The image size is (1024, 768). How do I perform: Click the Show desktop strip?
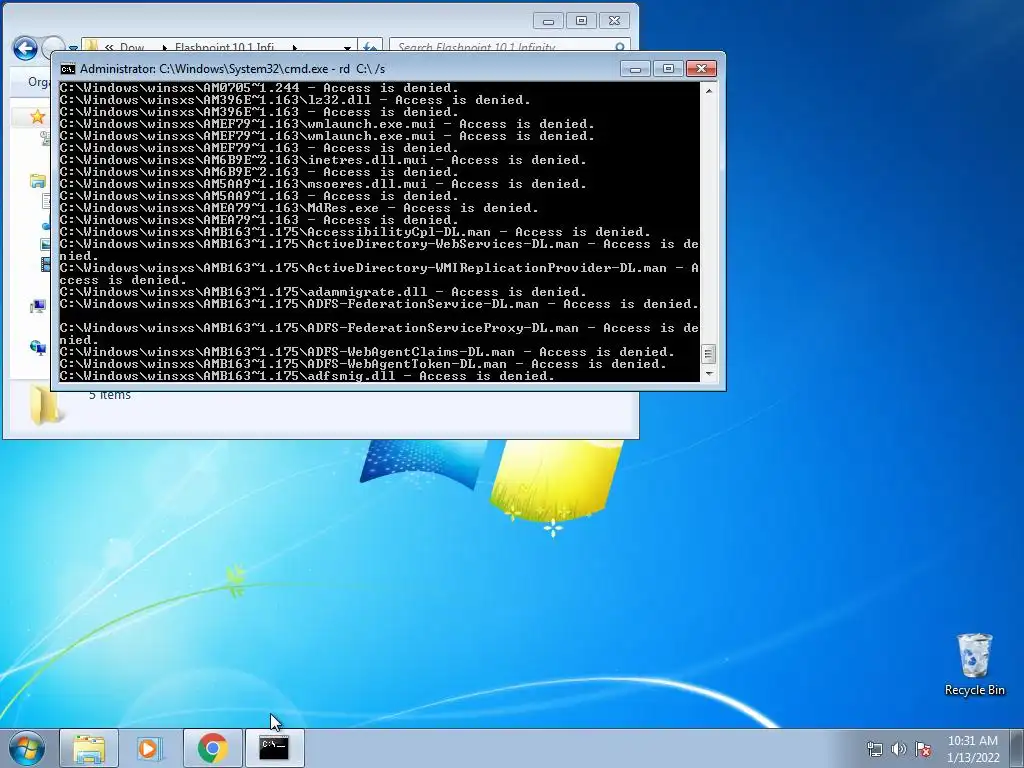pos(1017,748)
